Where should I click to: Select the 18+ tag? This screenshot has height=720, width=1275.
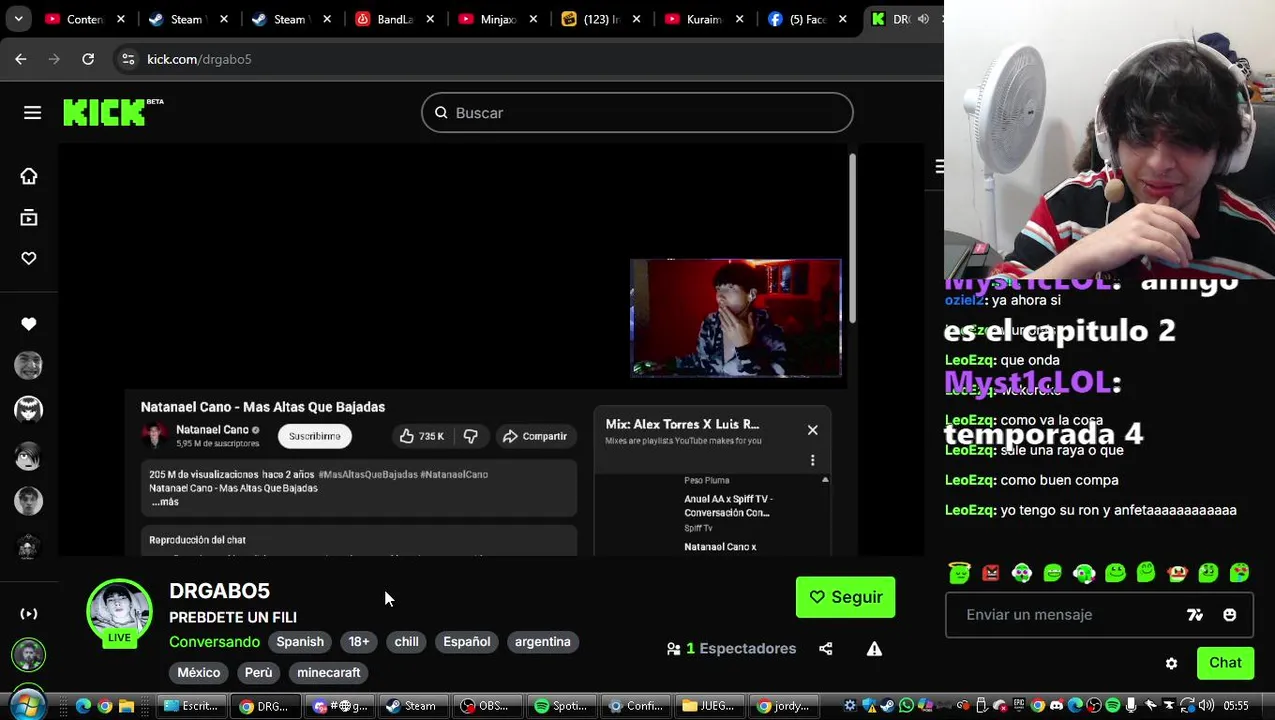coord(359,642)
